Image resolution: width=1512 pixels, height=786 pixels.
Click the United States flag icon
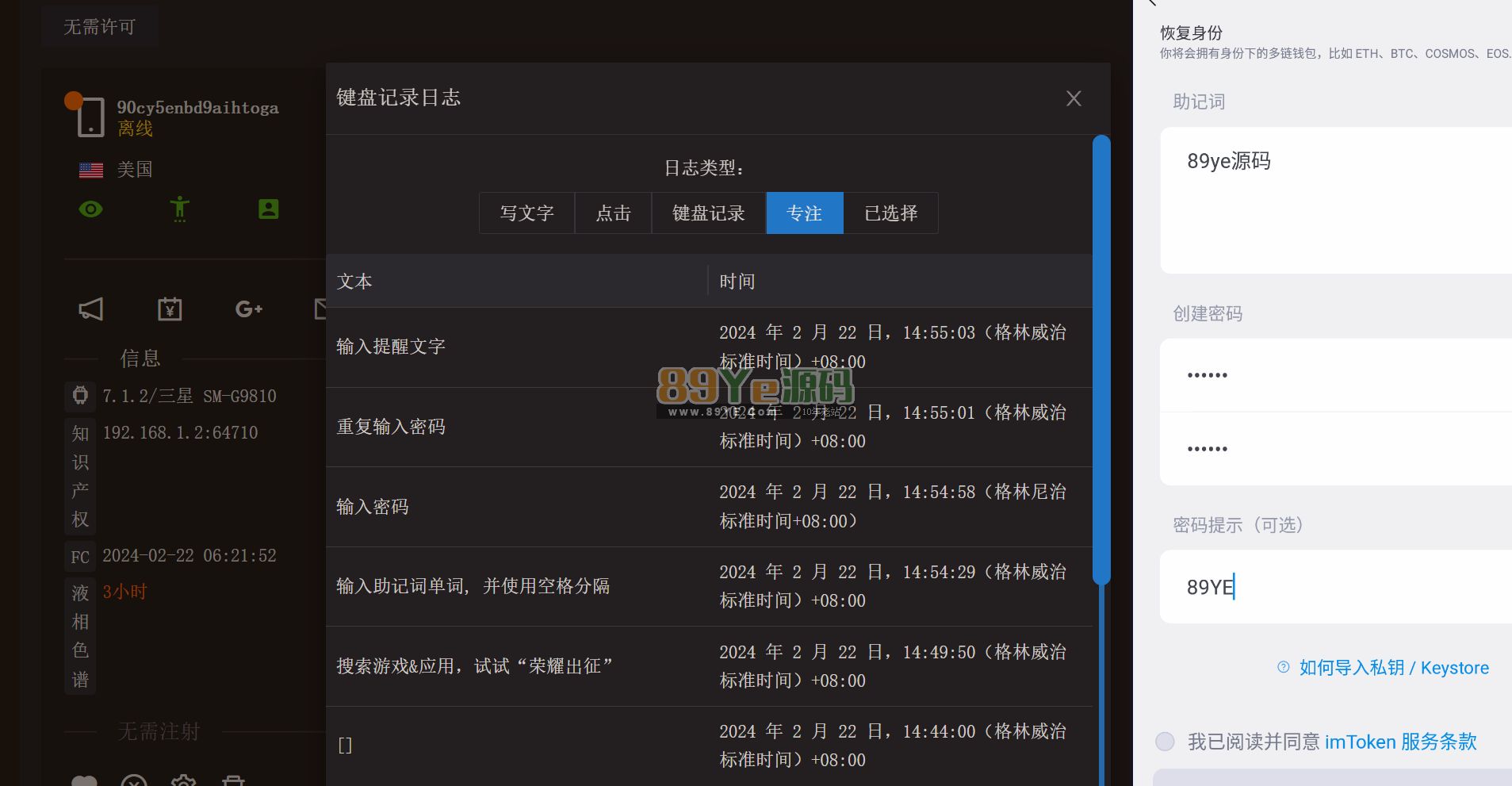click(91, 170)
